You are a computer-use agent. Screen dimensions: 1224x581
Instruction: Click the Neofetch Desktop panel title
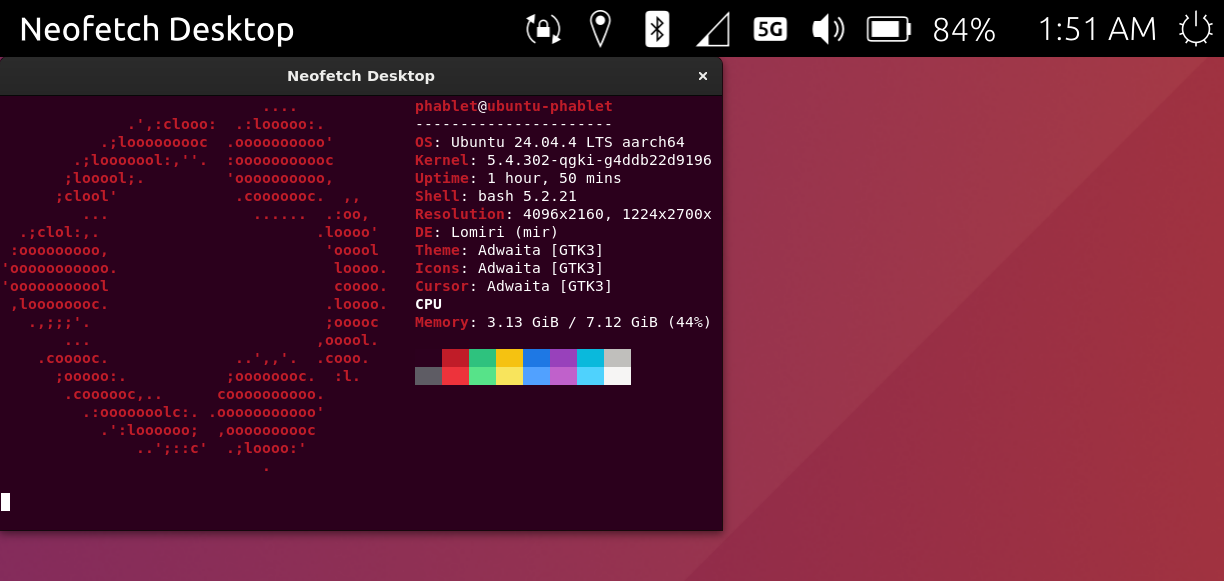click(156, 30)
